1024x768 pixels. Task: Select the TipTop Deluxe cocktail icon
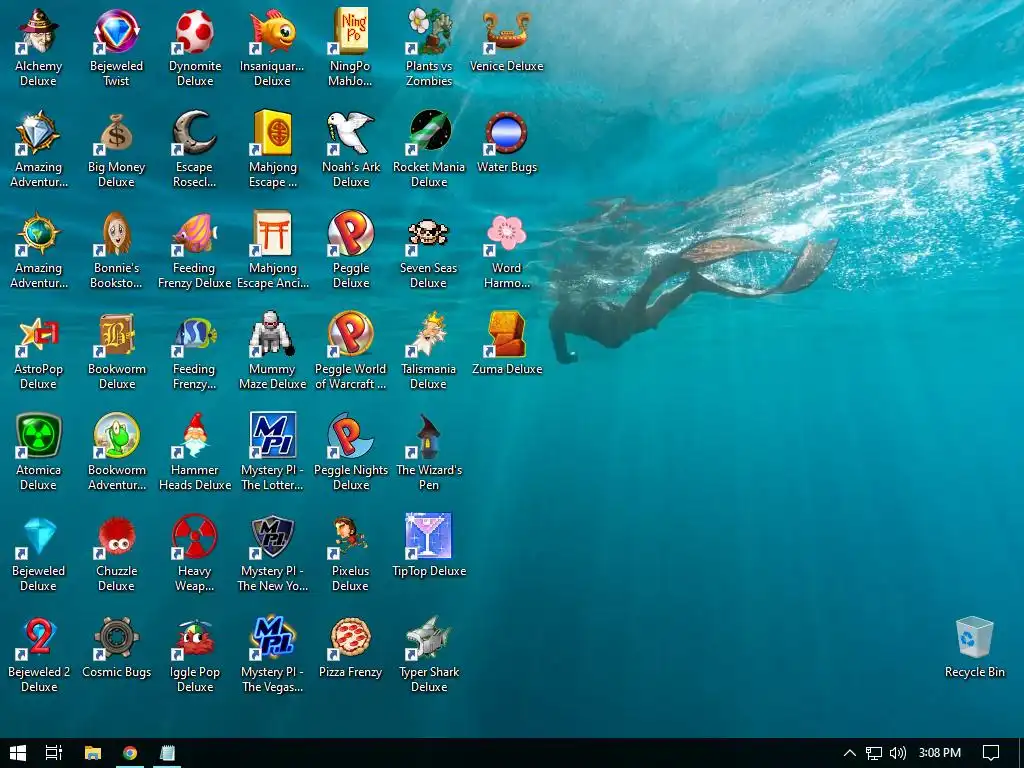[x=428, y=536]
